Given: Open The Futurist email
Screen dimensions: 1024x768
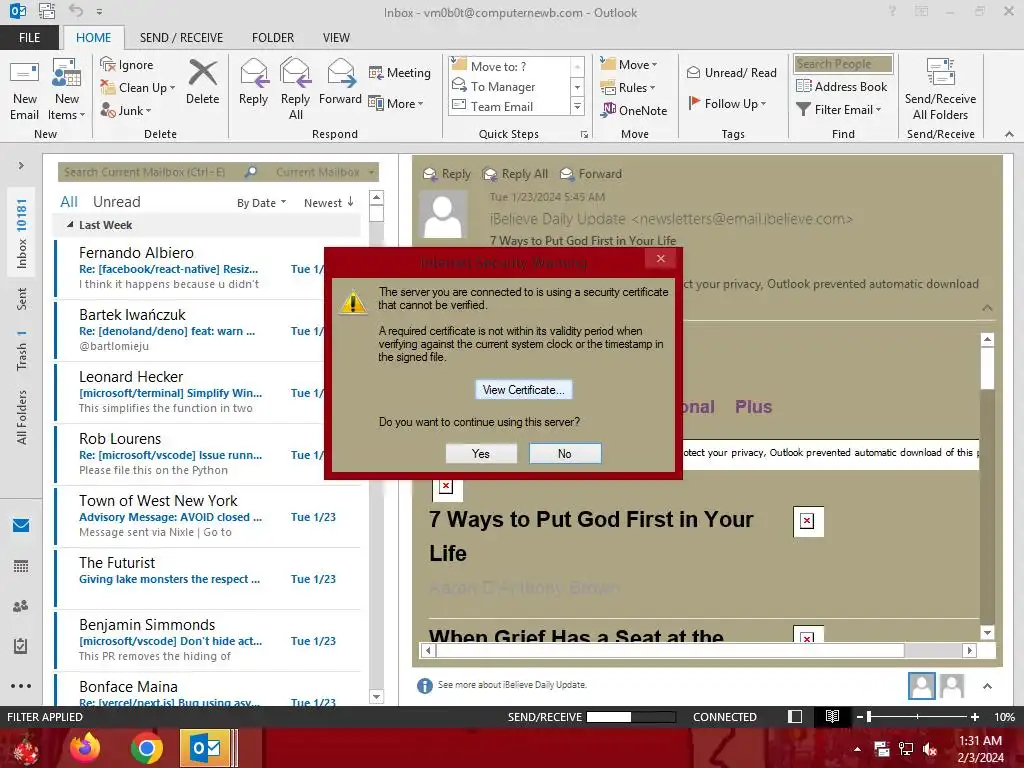Looking at the screenshot, I should (208, 578).
